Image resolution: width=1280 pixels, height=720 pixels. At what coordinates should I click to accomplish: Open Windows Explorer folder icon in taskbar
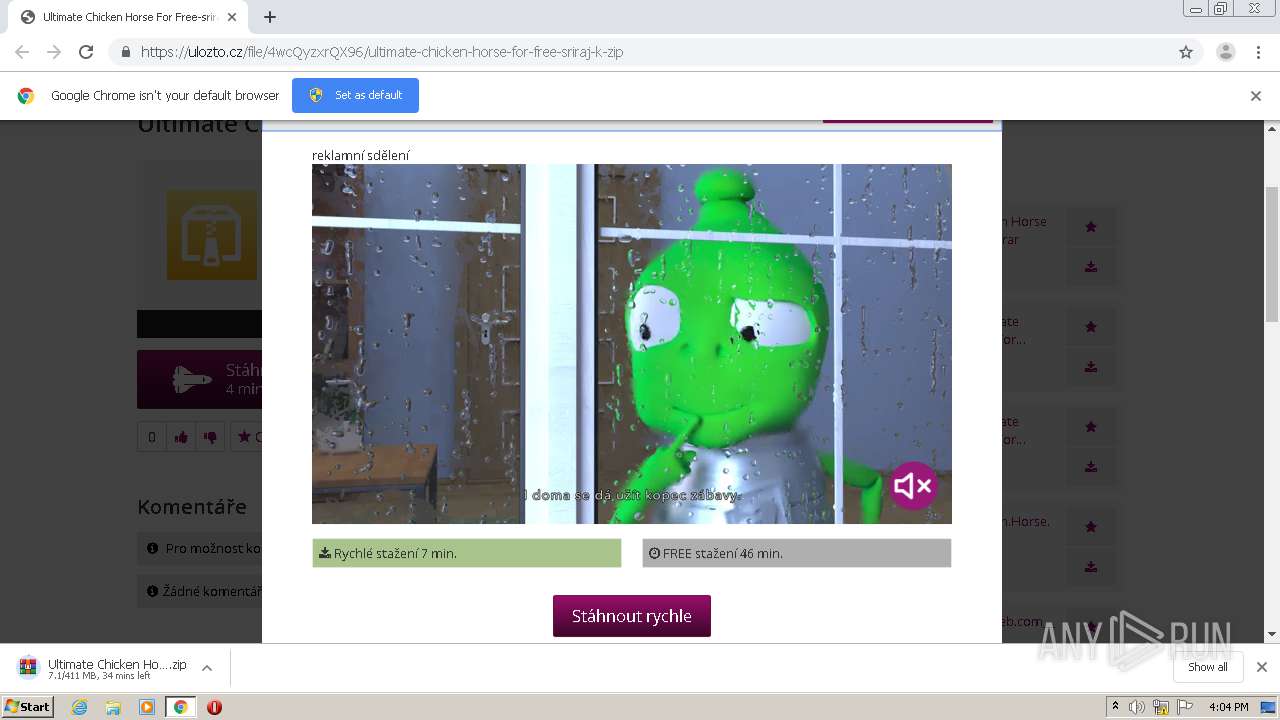coord(113,707)
